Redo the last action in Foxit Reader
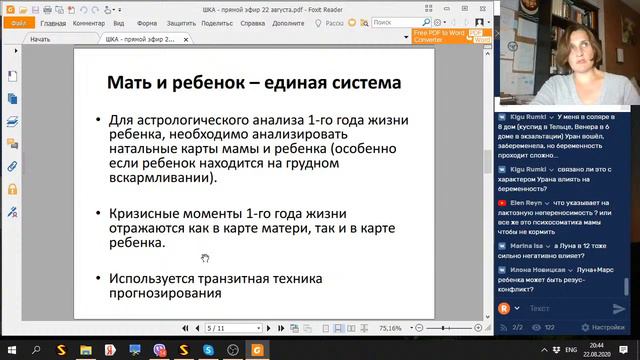Image resolution: width=640 pixels, height=360 pixels. [x=95, y=9]
